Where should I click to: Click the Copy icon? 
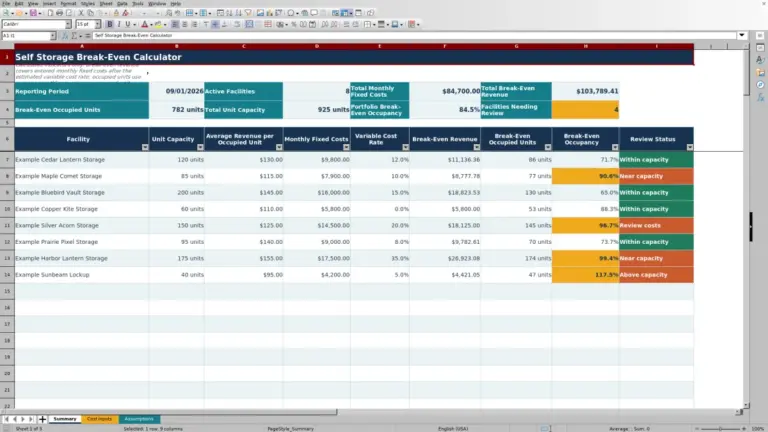(90, 13)
